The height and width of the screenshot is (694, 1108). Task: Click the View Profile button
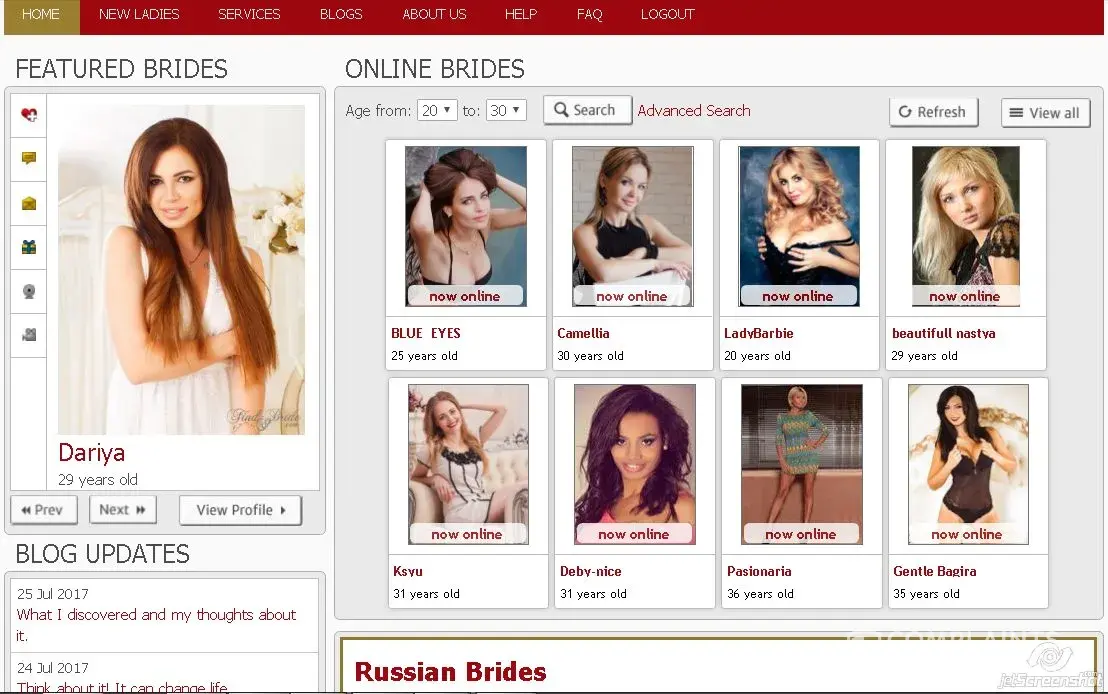coord(240,510)
